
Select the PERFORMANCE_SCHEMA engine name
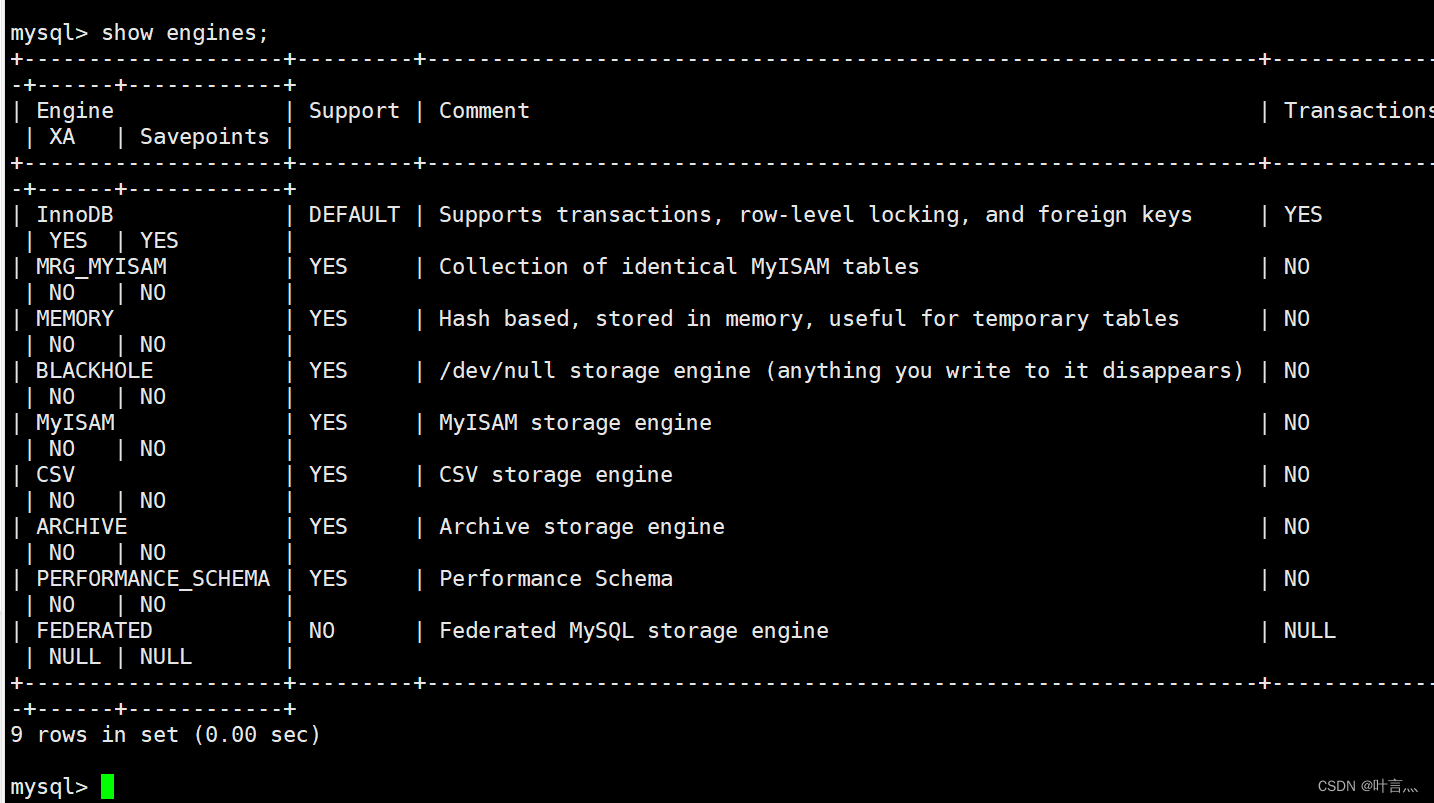tap(153, 579)
